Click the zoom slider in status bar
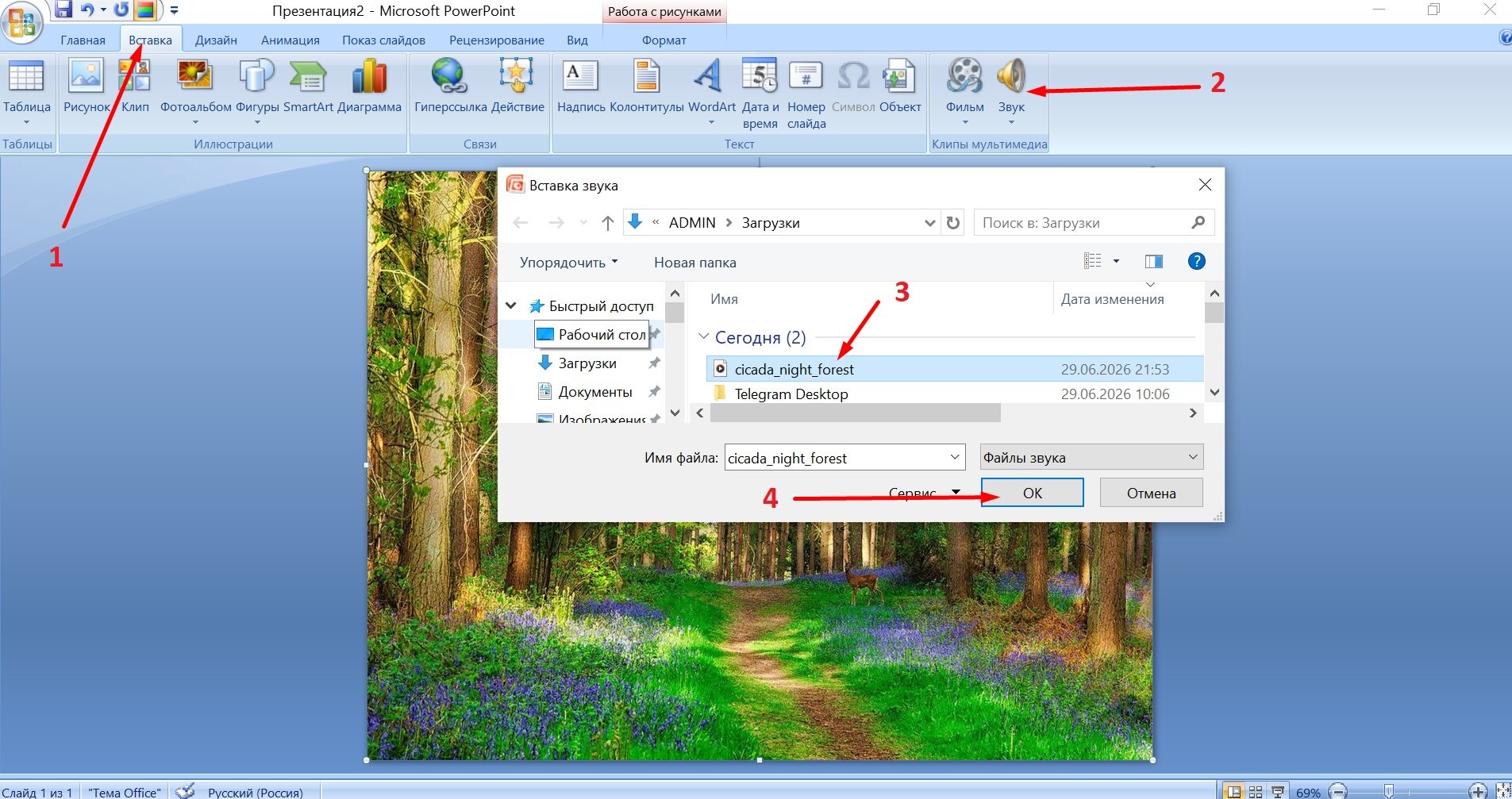1512x799 pixels. pyautogui.click(x=1388, y=792)
